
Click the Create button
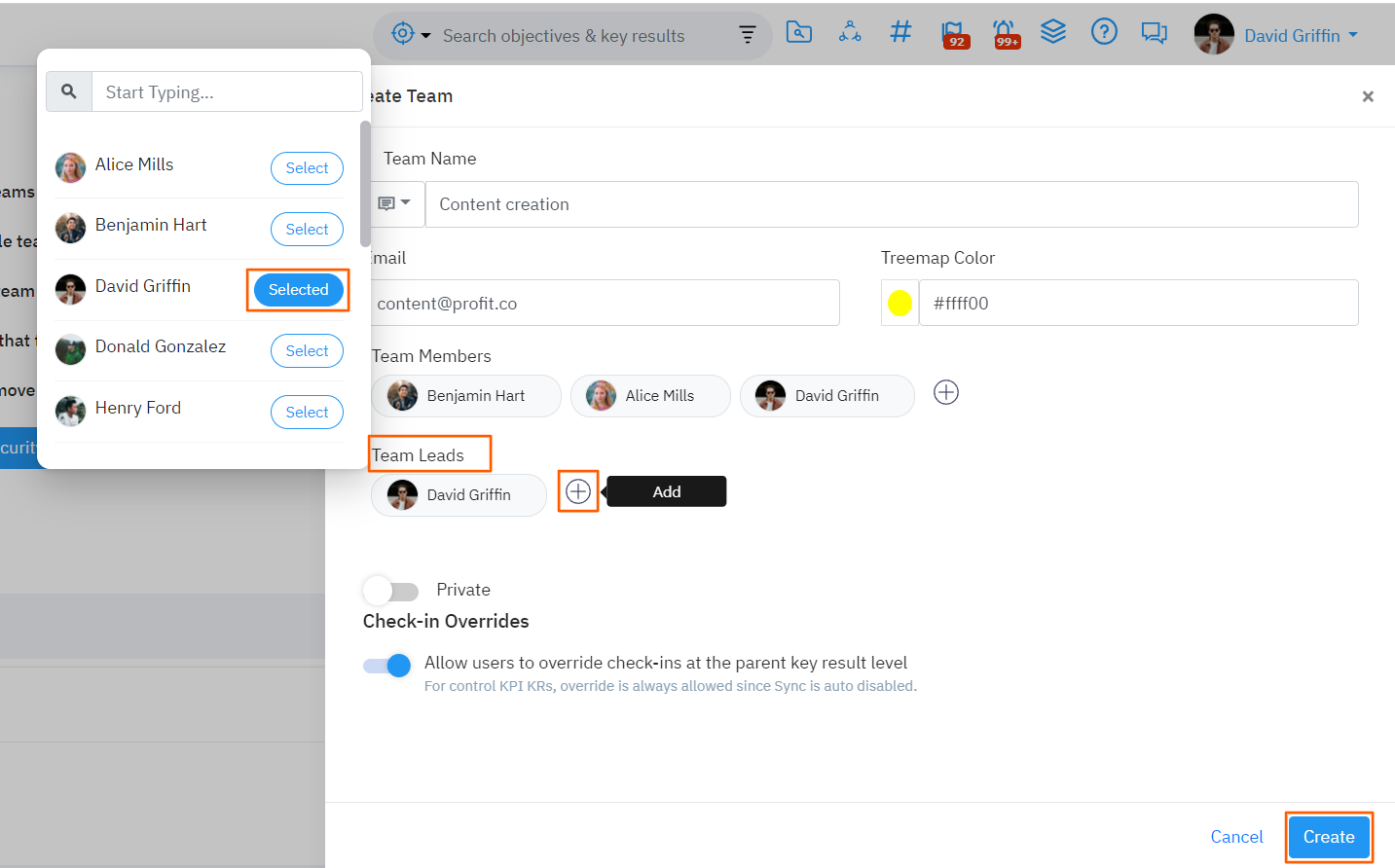click(1329, 837)
